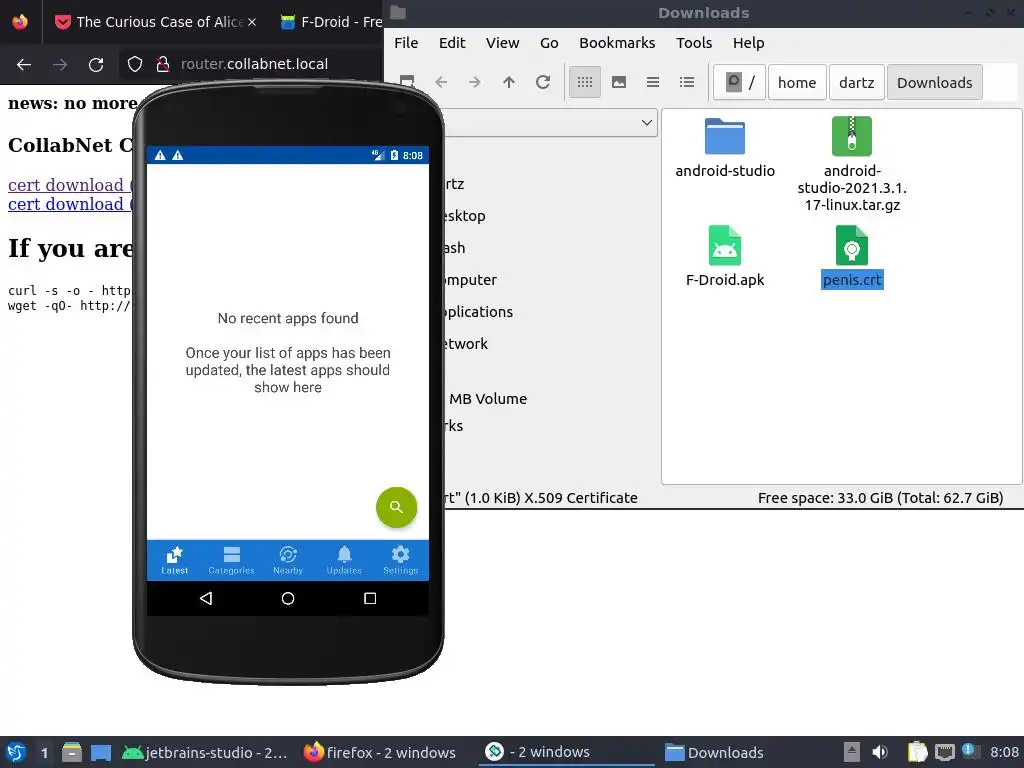Viewport: 1024px width, 768px height.
Task: Refresh the Downloads folder view
Action: (x=543, y=82)
